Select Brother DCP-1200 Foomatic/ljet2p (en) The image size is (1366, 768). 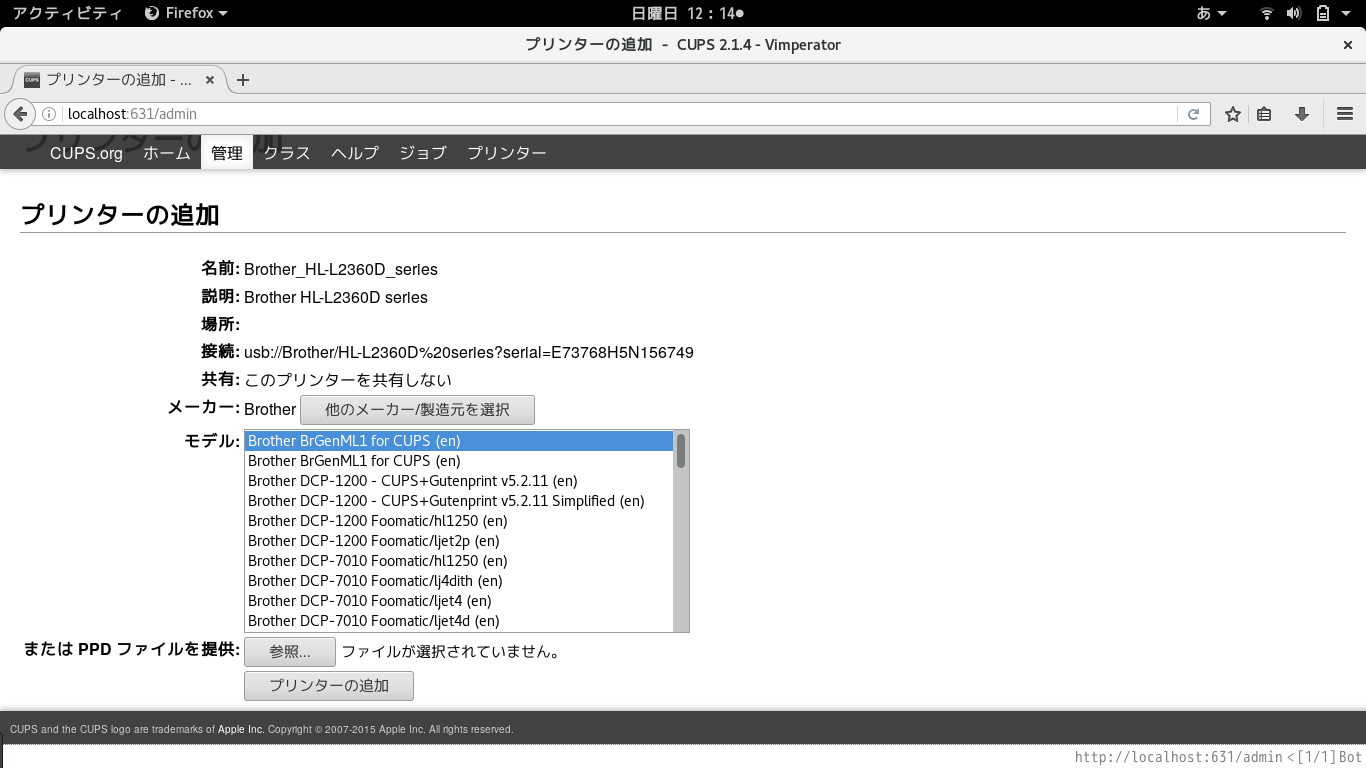(x=459, y=541)
